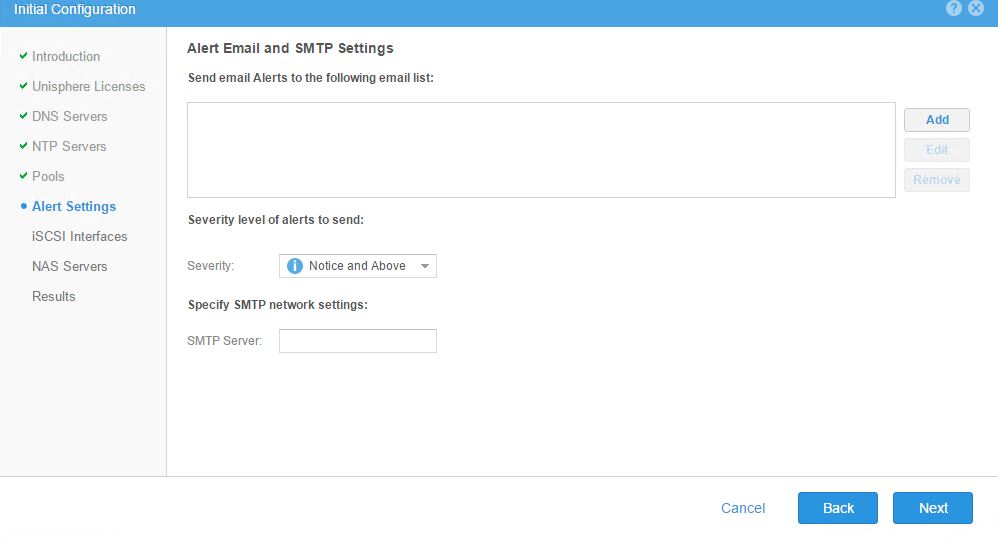The width and height of the screenshot is (998, 539).
Task: Go to the Introduction step
Action: pyautogui.click(x=66, y=56)
